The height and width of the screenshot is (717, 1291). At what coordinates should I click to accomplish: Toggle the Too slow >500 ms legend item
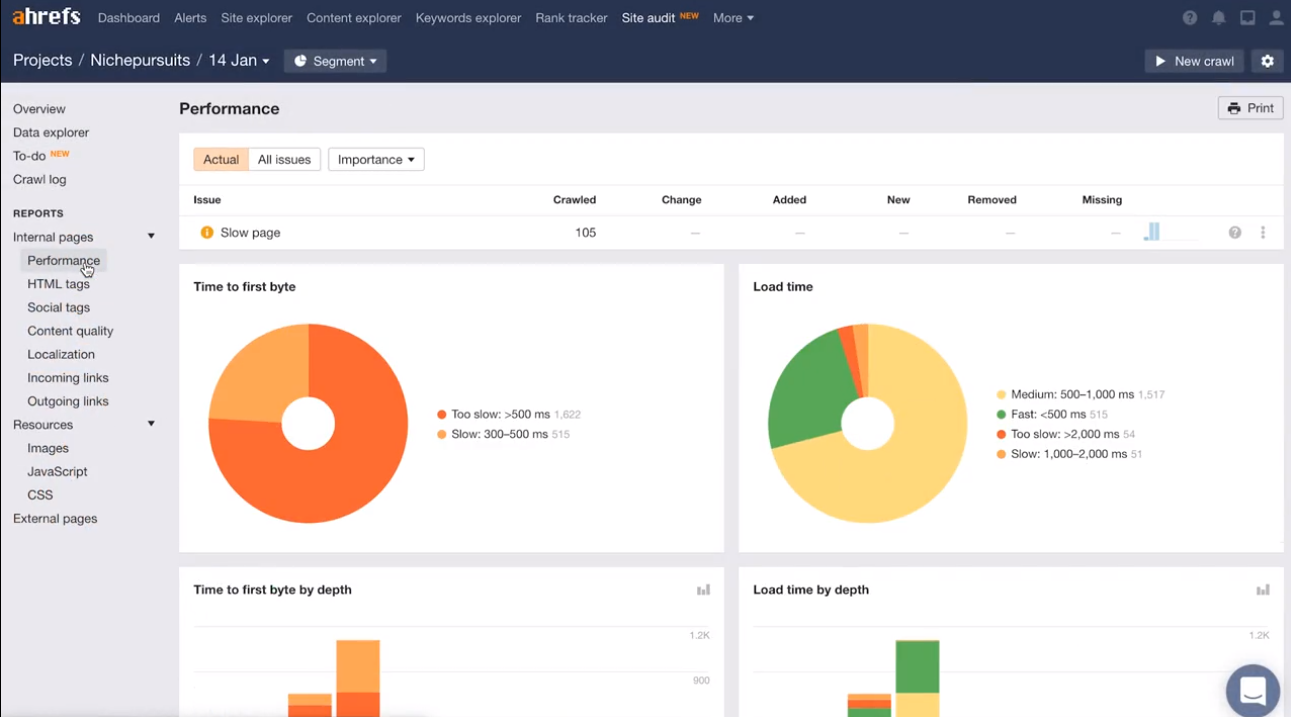[500, 414]
